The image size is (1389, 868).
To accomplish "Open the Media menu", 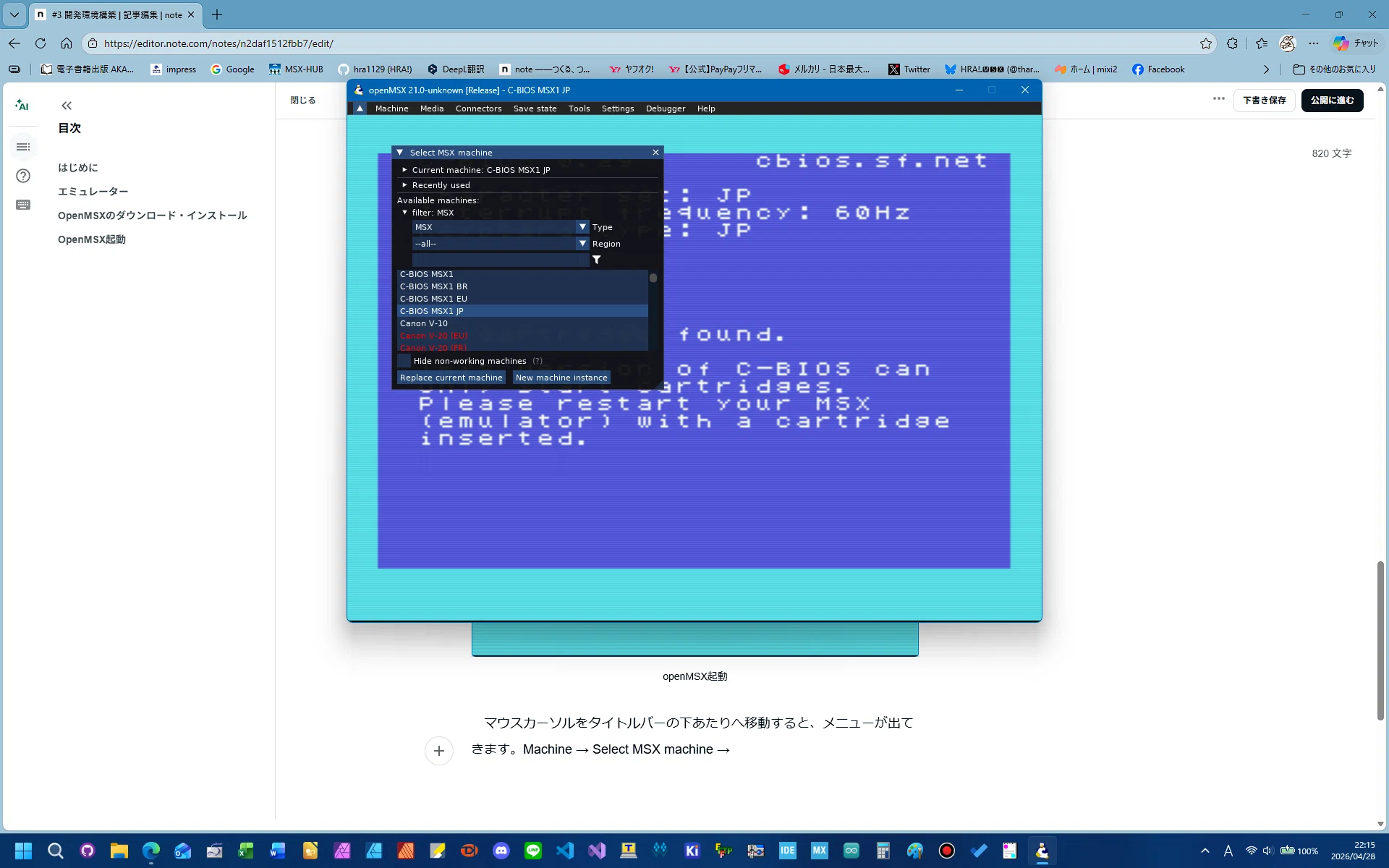I will (432, 109).
